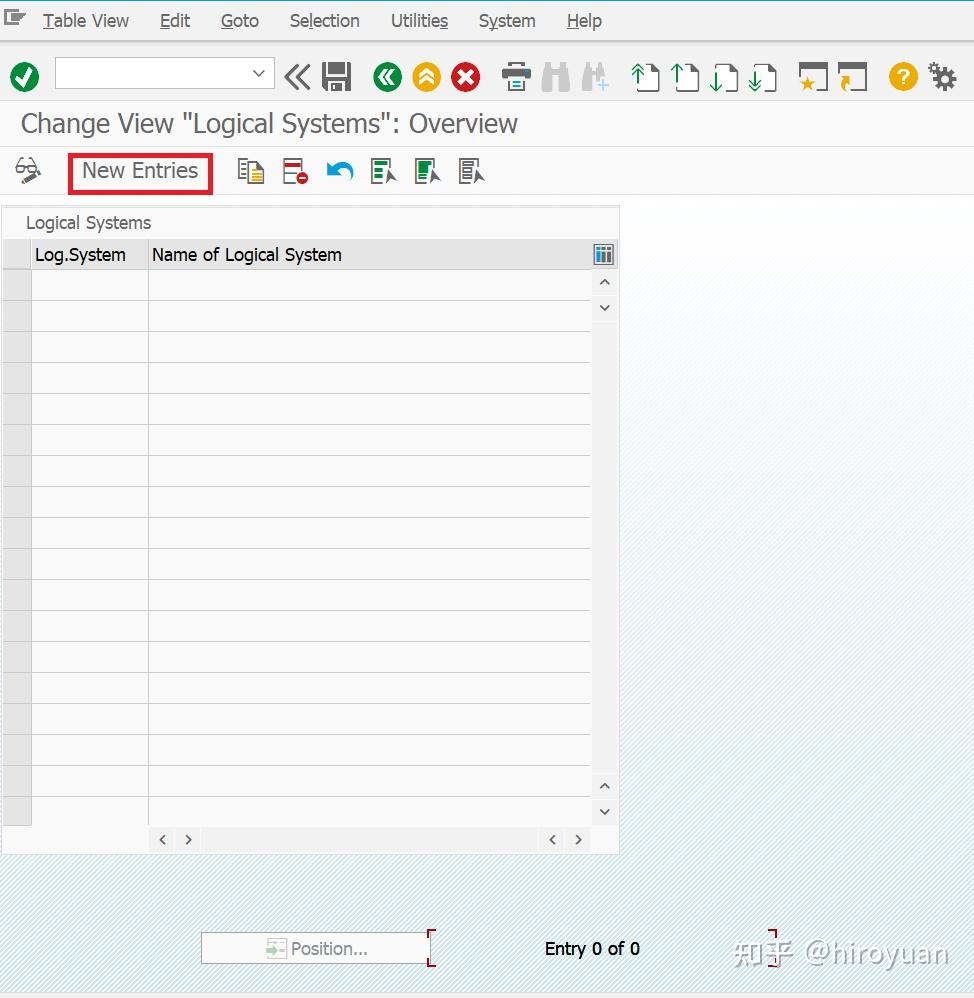Viewport: 974px width, 998px height.
Task: Open the Goto menu
Action: pyautogui.click(x=239, y=21)
